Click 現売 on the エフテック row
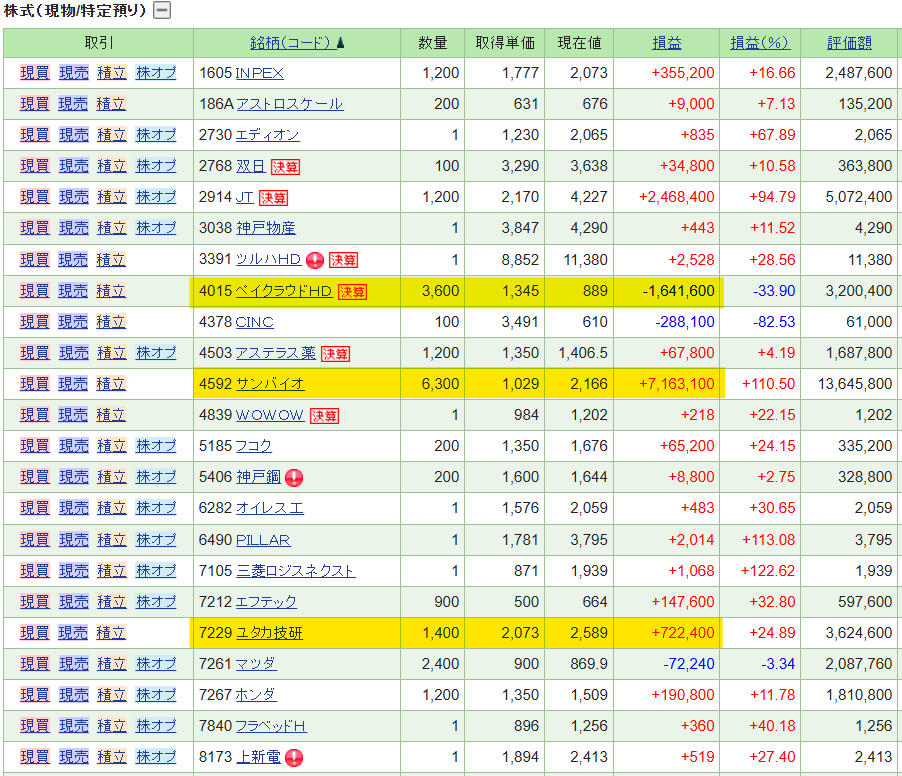 pyautogui.click(x=74, y=602)
